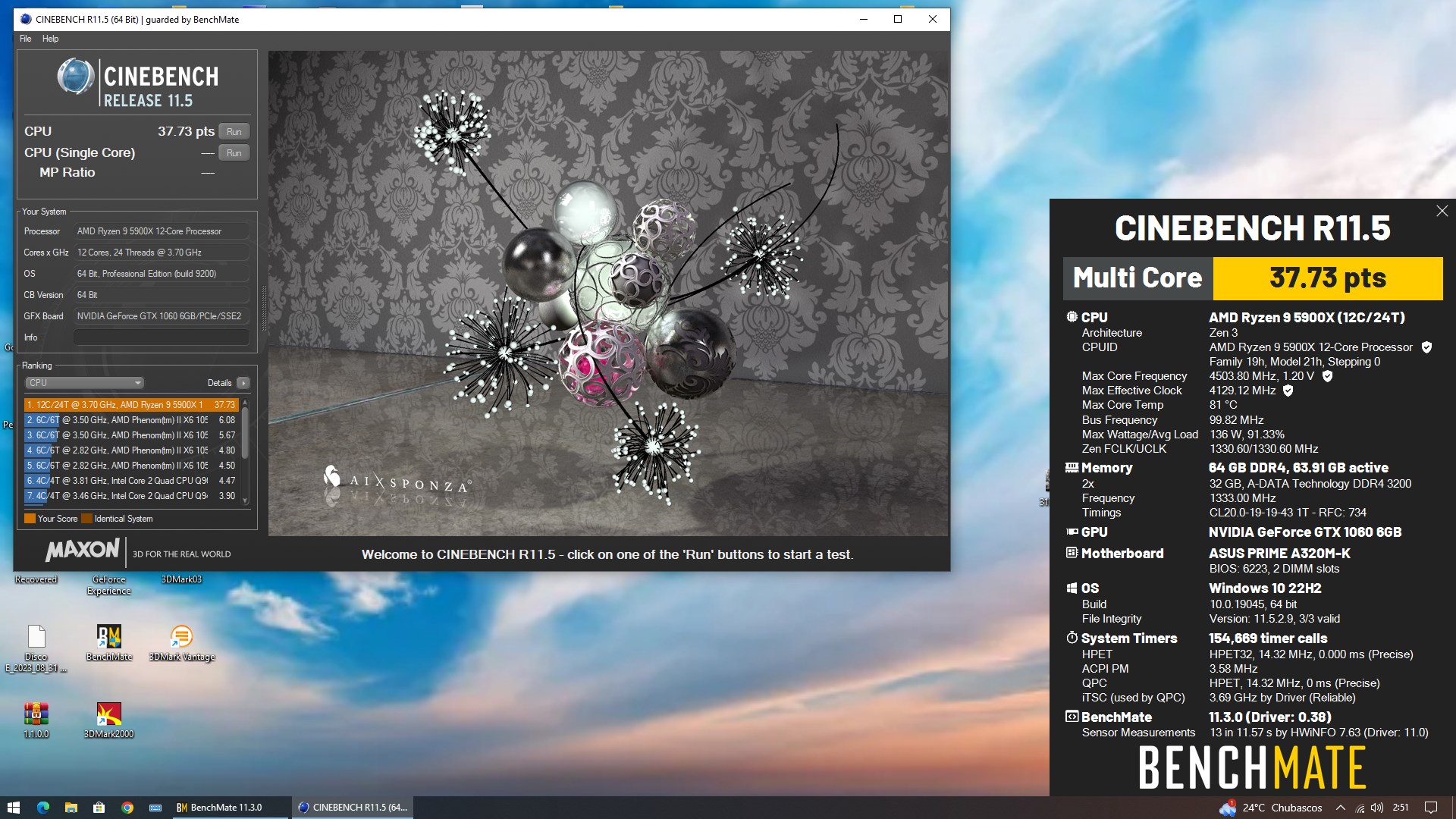Screen dimensions: 1456x819
Task: Select ranking row 5 Phenom II 4.50
Action: point(131,466)
